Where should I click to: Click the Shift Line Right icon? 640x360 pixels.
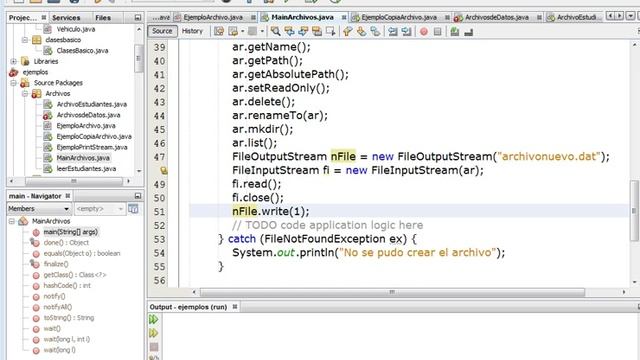coord(406,31)
